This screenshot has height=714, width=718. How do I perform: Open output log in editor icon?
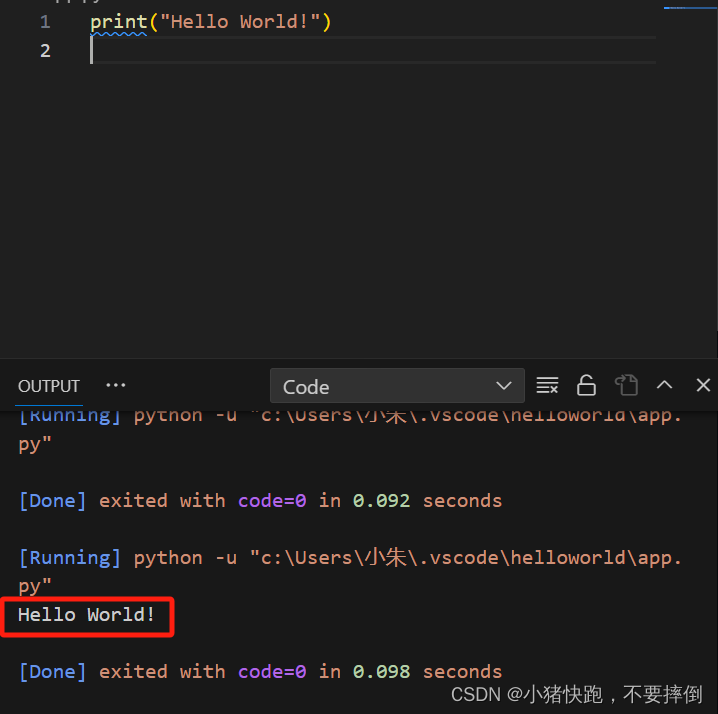tap(626, 385)
